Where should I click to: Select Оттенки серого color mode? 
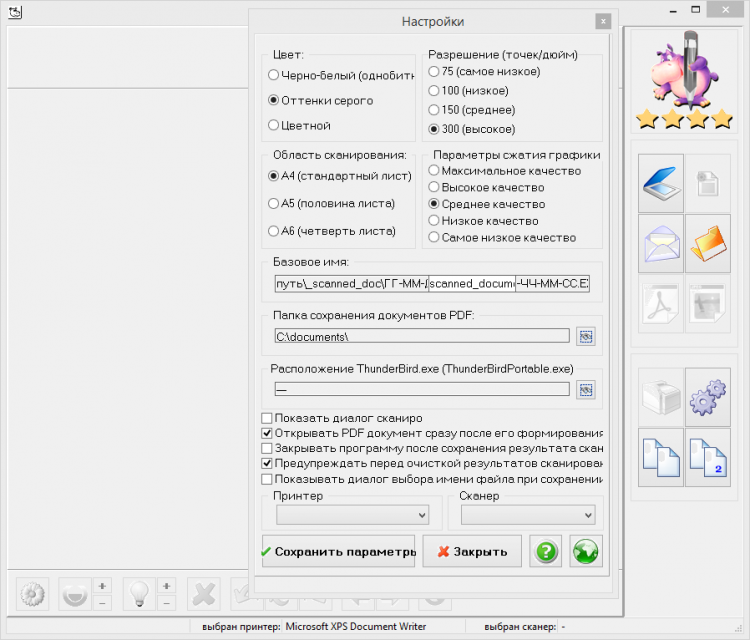tap(320, 100)
